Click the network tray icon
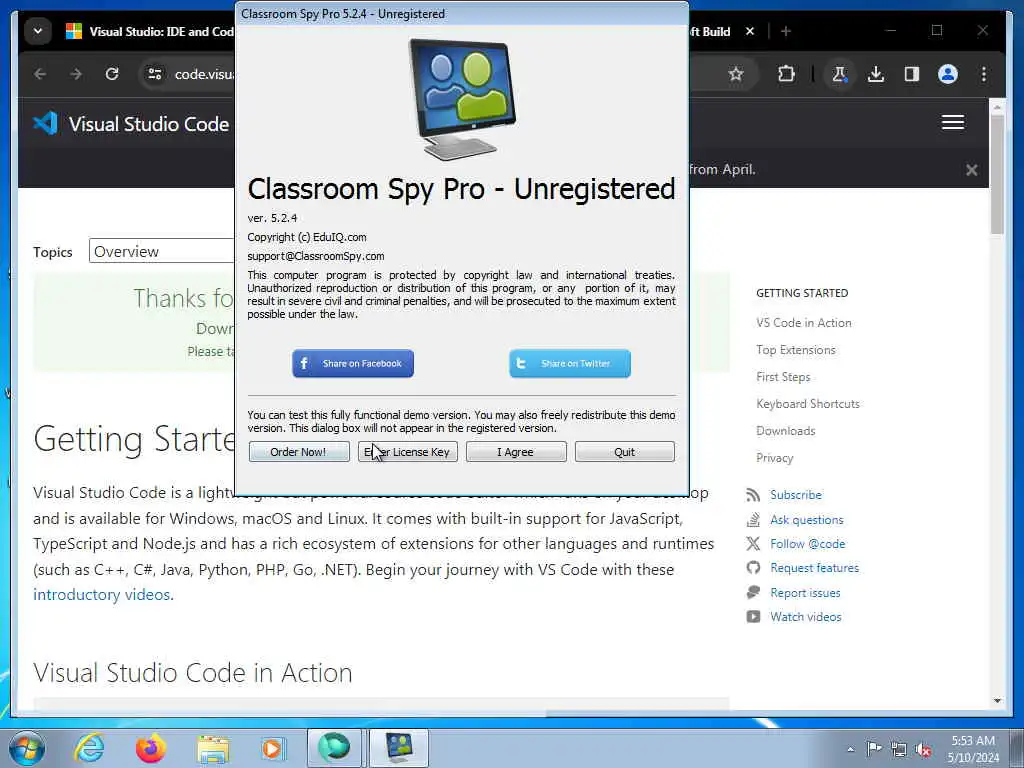 pos(899,749)
